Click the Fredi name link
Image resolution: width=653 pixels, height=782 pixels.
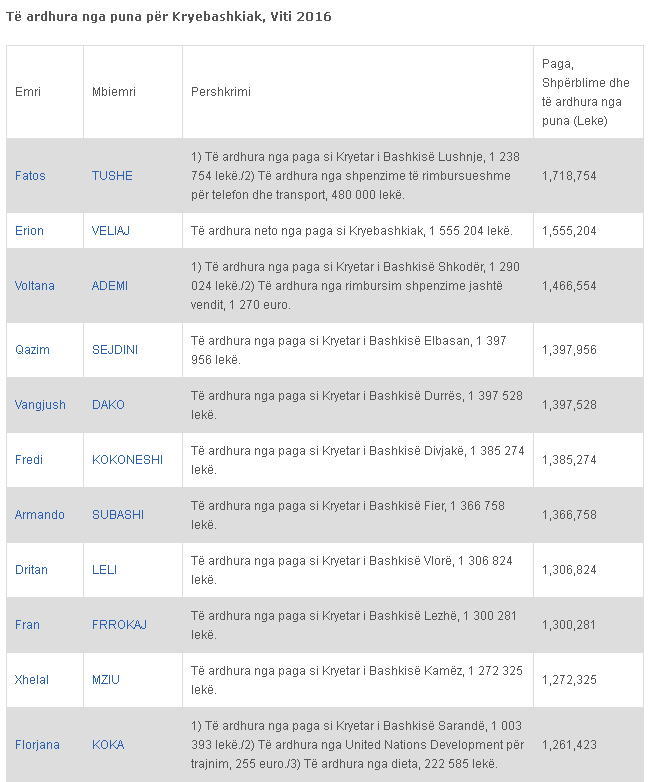click(29, 460)
